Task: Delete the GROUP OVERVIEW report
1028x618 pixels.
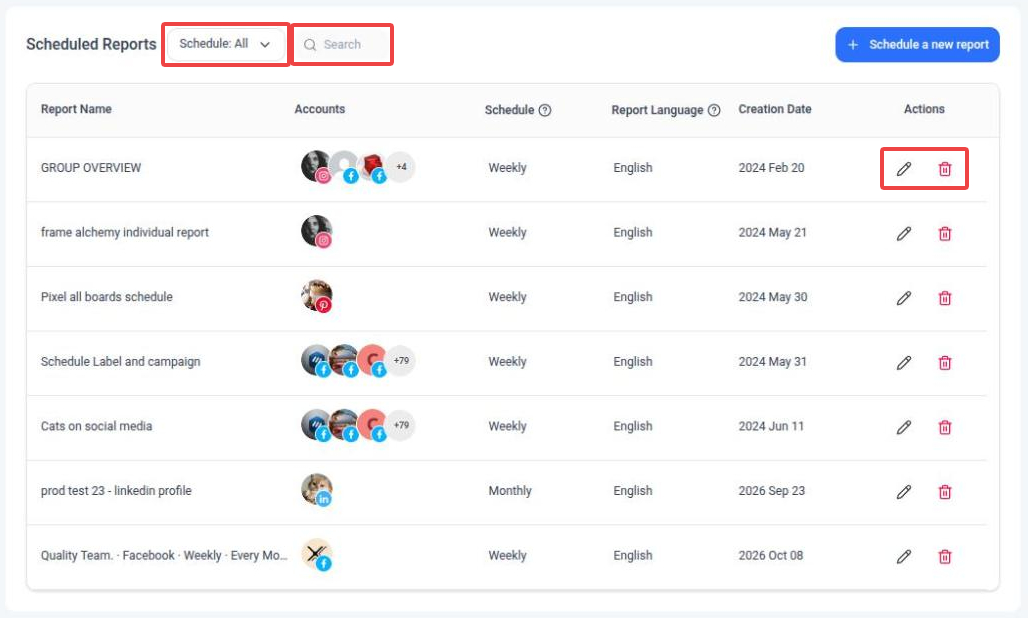Action: point(945,169)
